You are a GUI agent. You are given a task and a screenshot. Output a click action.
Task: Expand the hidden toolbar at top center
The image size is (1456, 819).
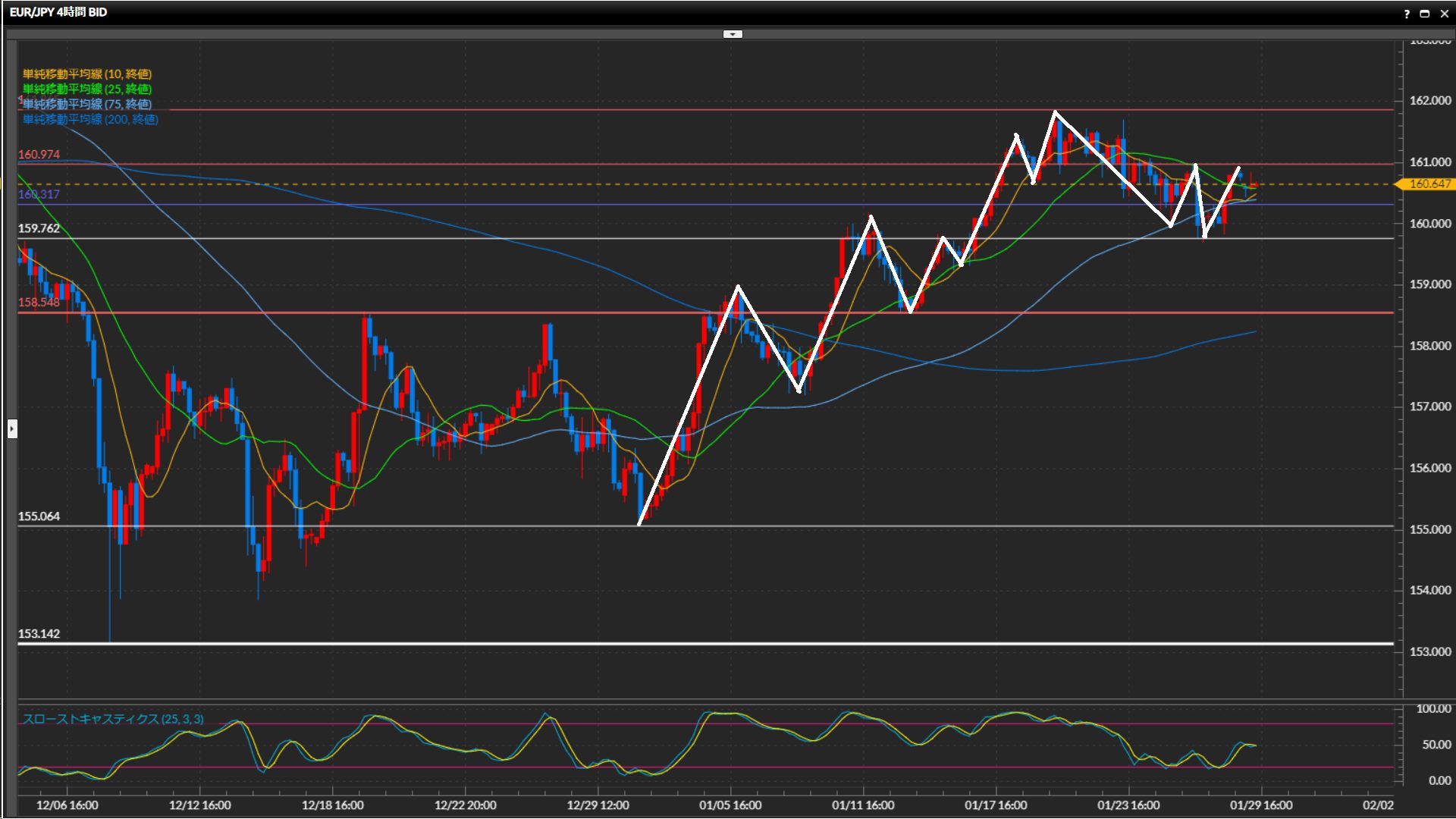point(733,34)
